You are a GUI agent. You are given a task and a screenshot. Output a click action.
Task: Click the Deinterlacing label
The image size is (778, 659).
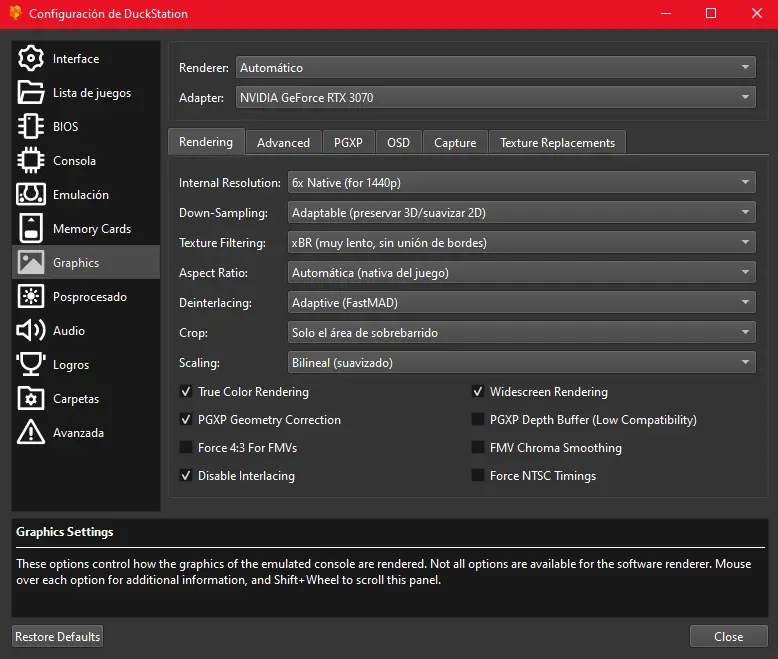click(215, 303)
